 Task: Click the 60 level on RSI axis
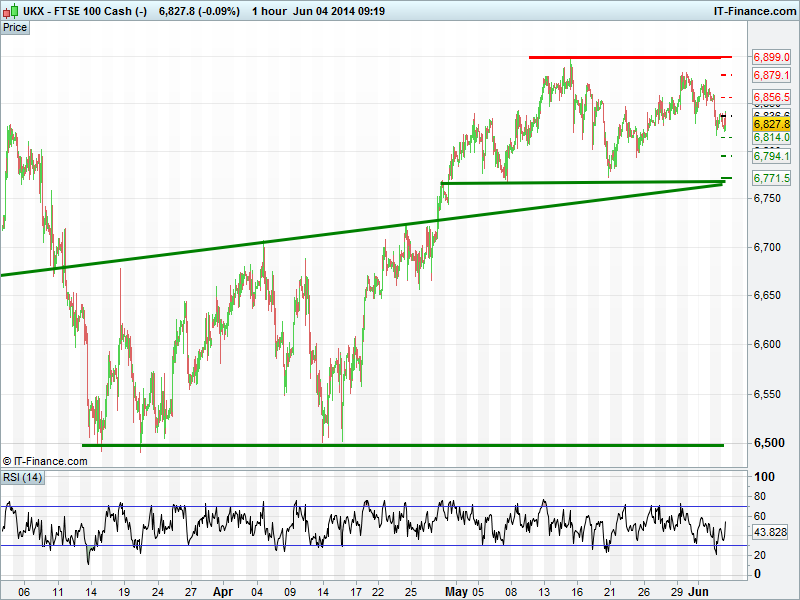tap(760, 516)
